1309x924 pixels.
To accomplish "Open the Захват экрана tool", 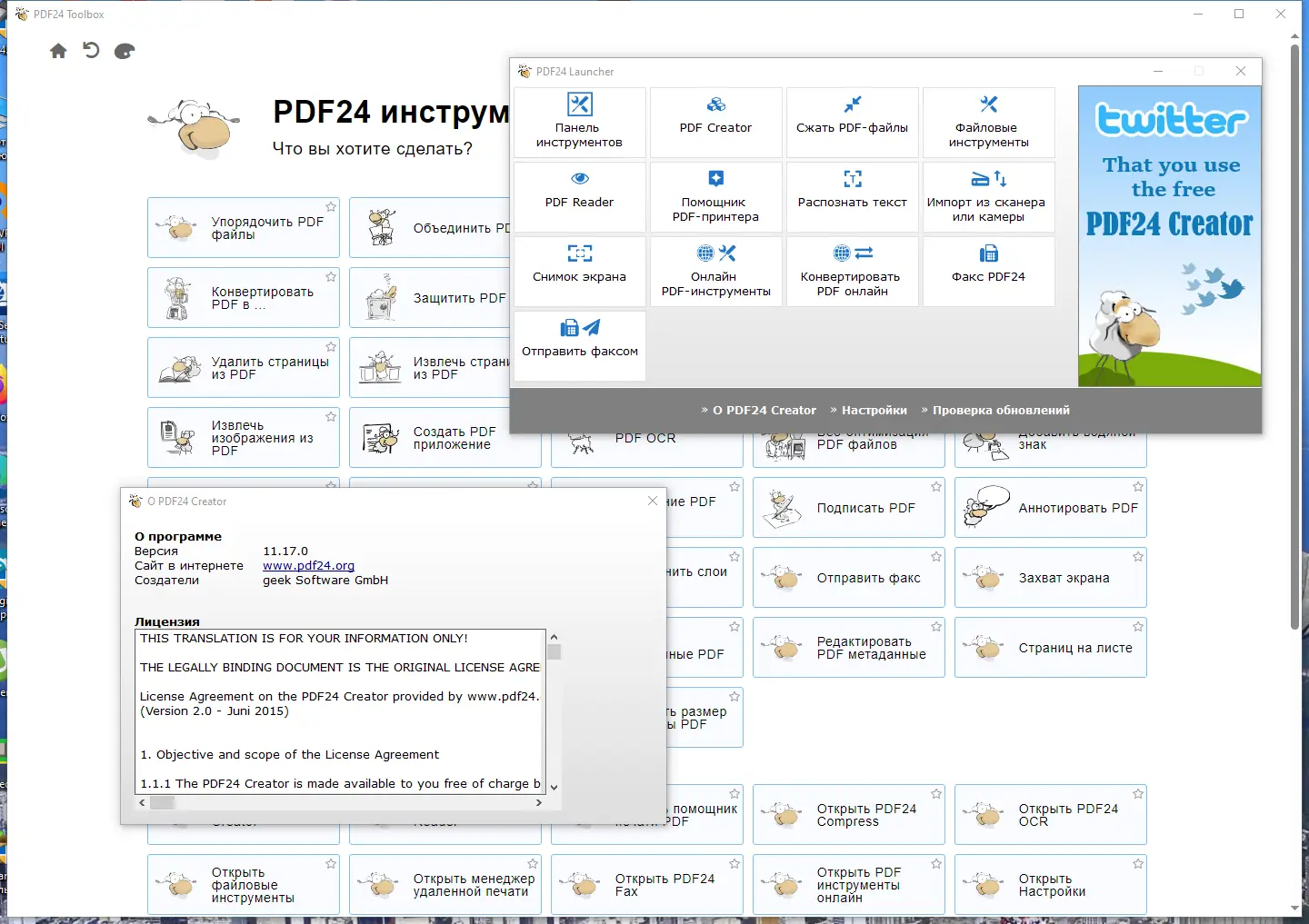I will 1051,577.
